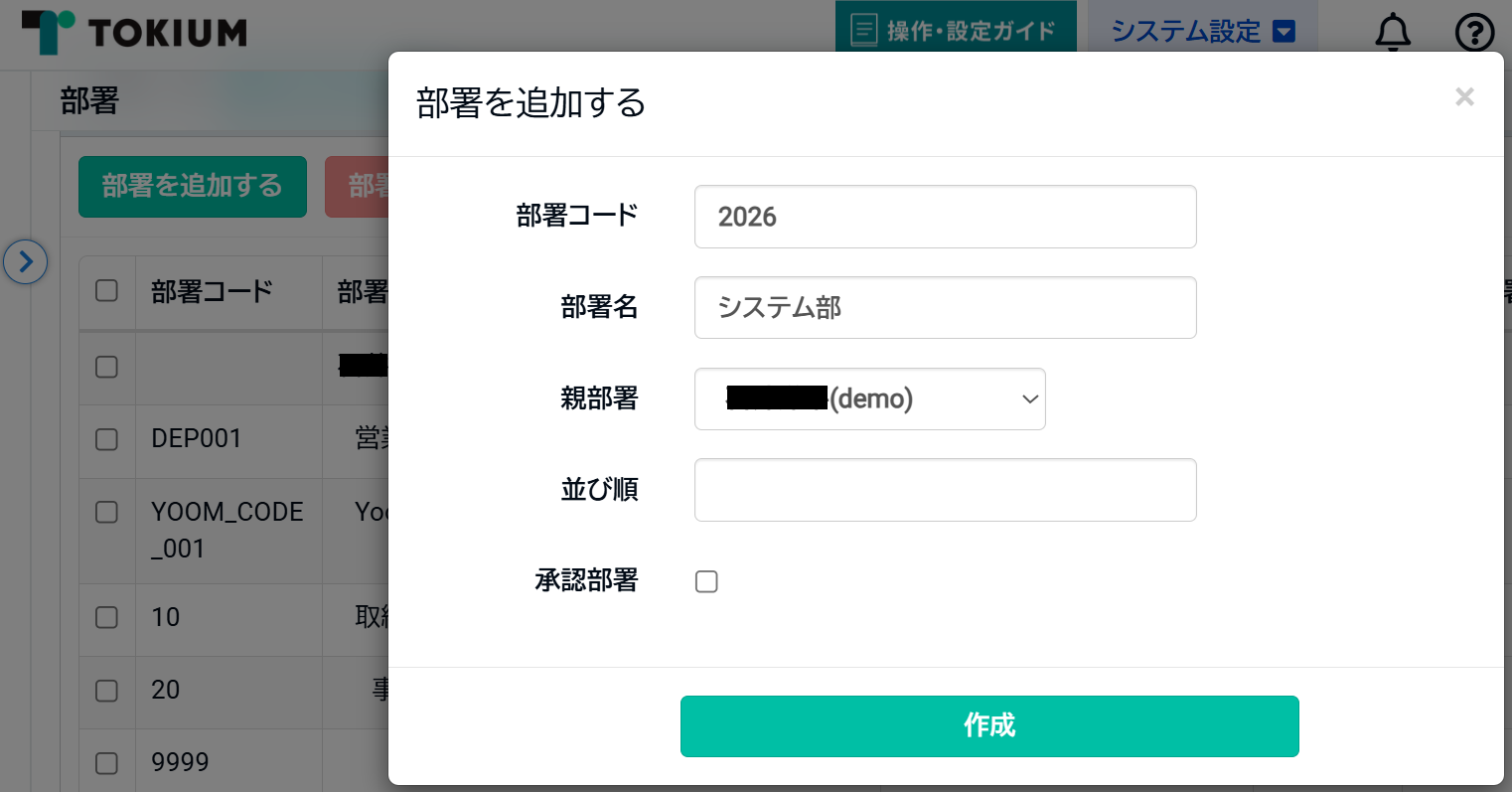The height and width of the screenshot is (792, 1512).
Task: Expand the sidebar with the chevron arrow
Action: coord(26,262)
